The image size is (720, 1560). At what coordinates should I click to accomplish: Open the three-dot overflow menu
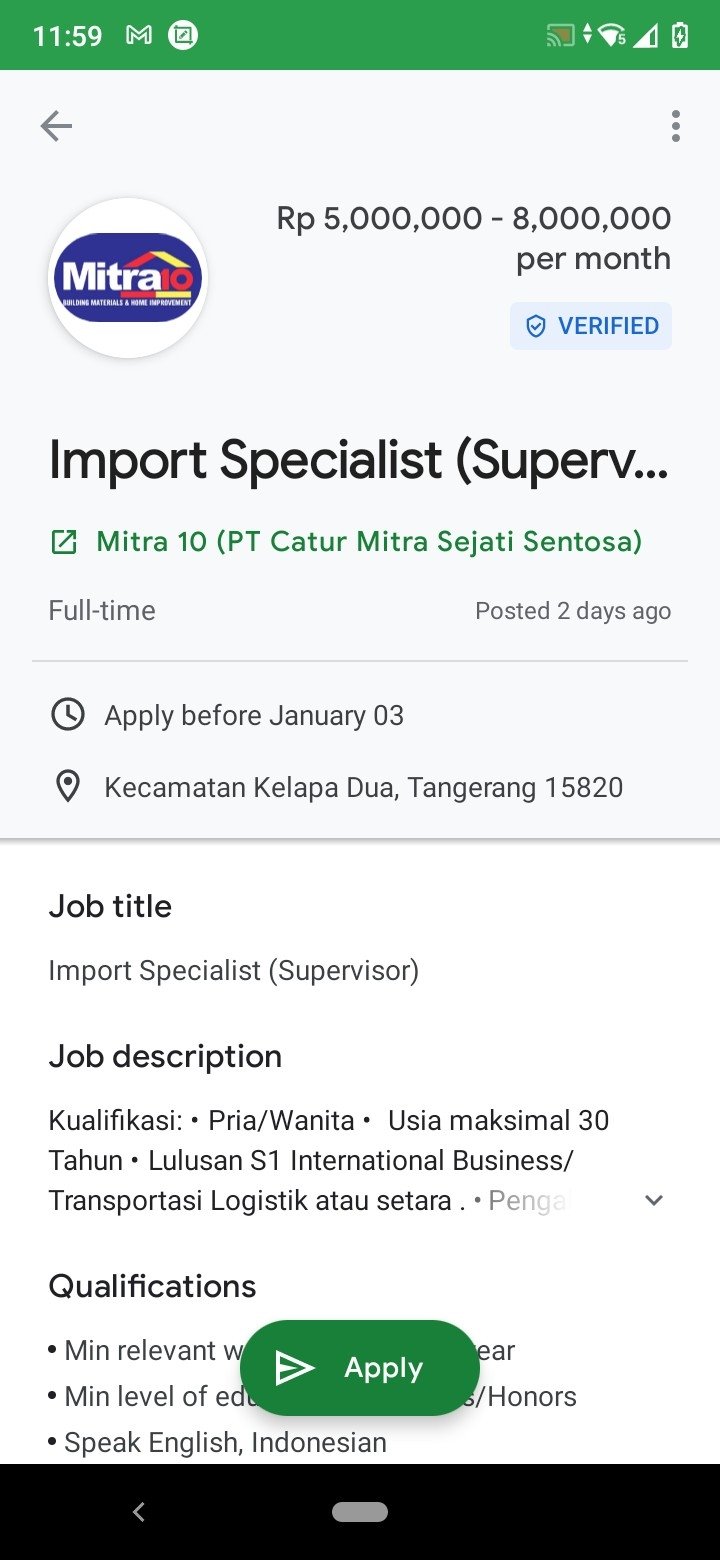click(x=676, y=126)
